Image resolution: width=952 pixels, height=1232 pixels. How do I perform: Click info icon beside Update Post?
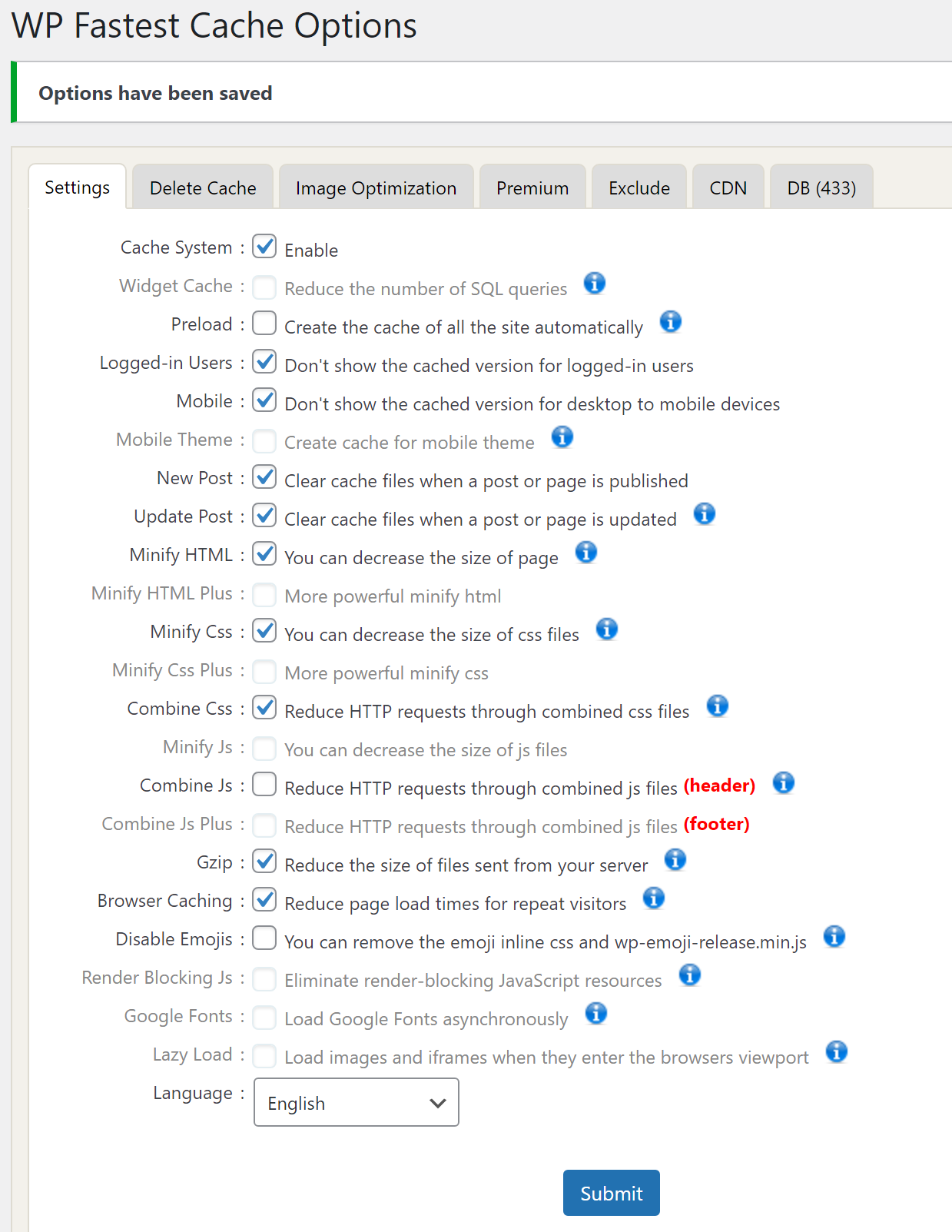[x=705, y=513]
